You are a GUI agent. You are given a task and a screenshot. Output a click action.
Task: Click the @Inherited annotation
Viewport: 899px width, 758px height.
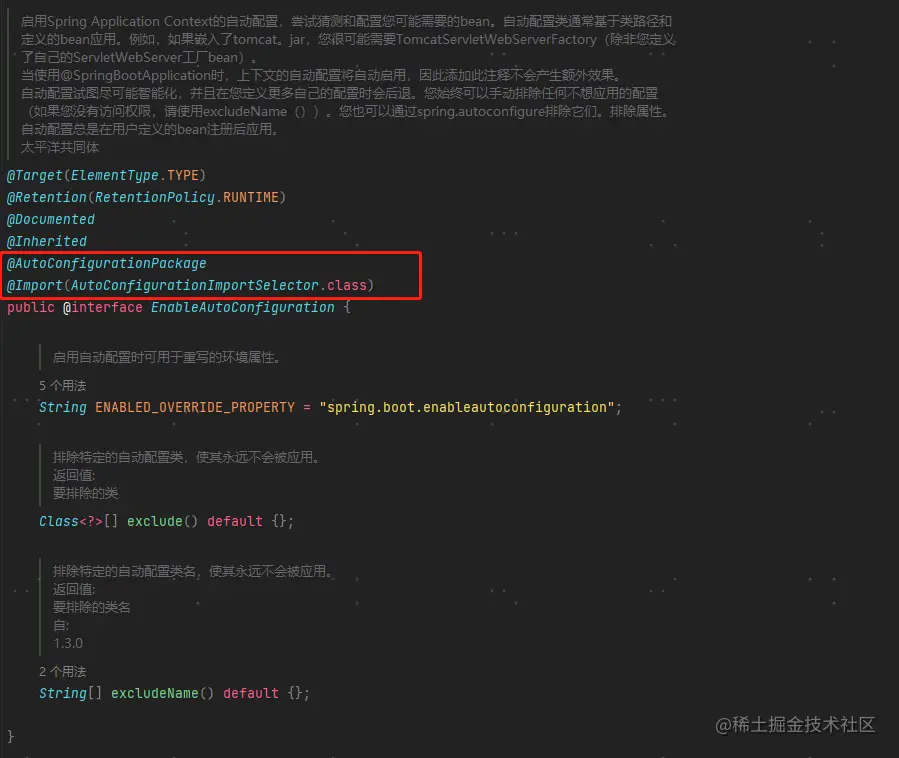[x=47, y=241]
